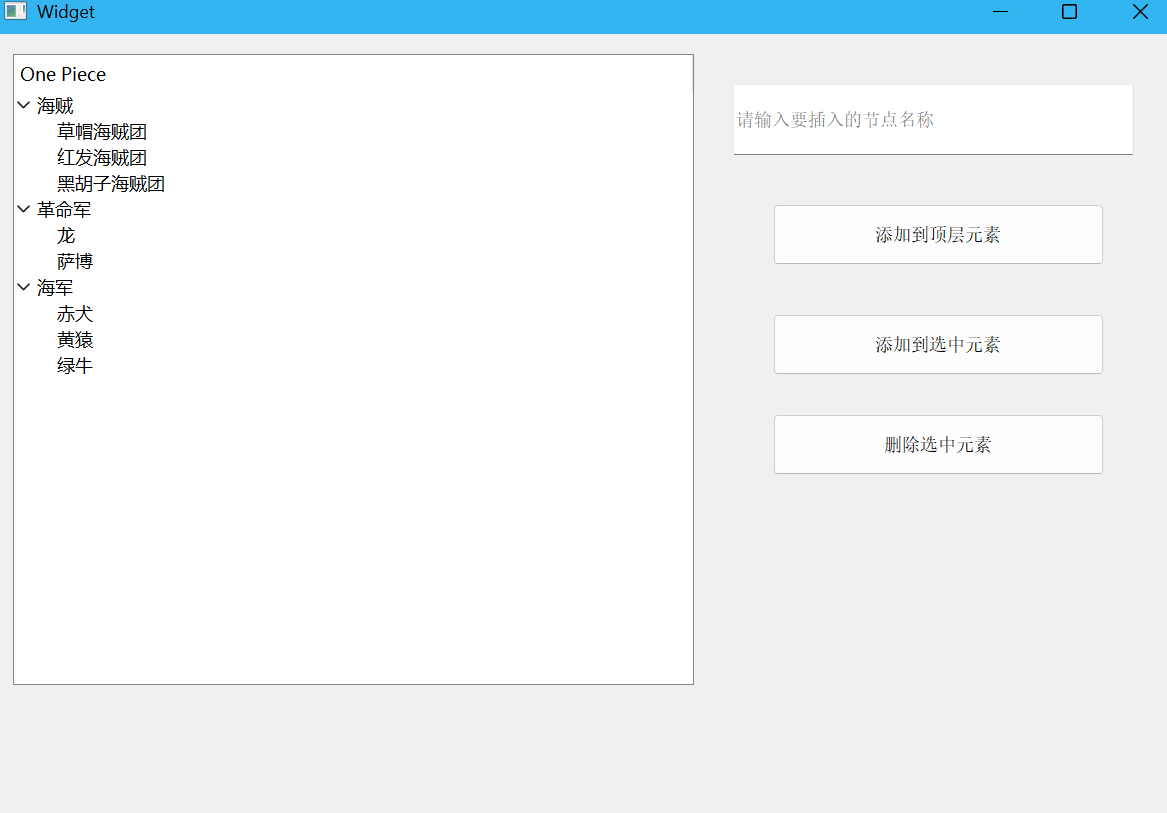Collapse the 革命军 tree node
Screen dimensions: 1167x813
(x=24, y=209)
